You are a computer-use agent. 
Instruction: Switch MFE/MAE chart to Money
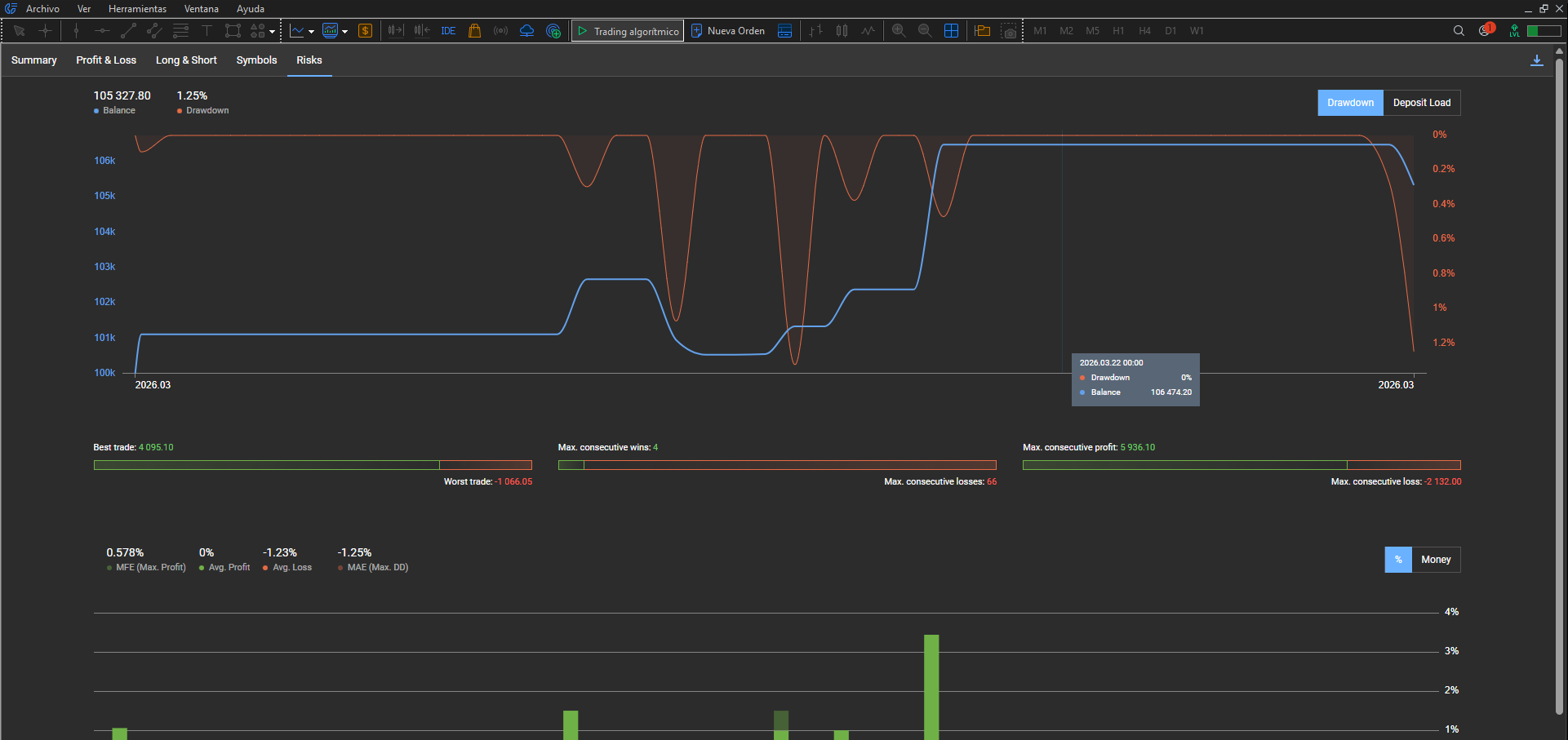[1435, 560]
